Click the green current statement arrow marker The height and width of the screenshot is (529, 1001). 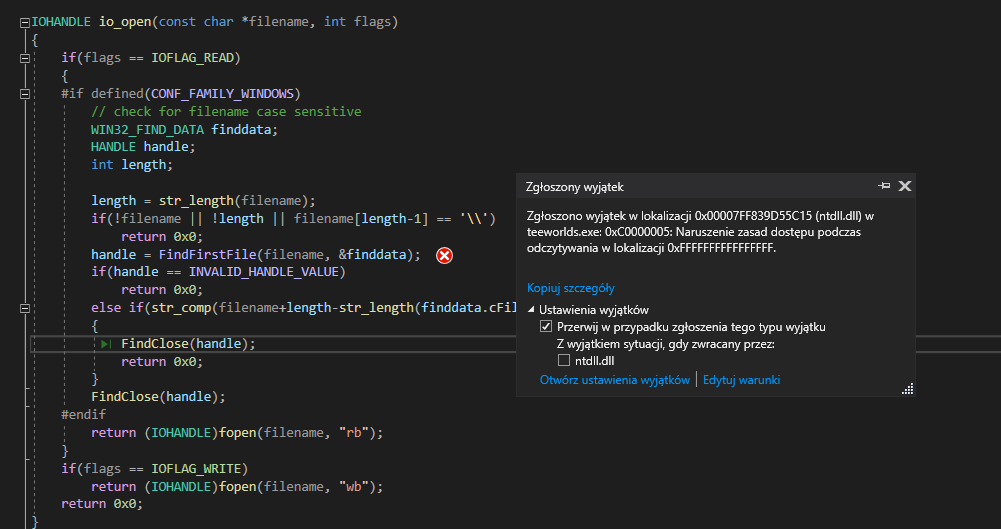point(106,344)
